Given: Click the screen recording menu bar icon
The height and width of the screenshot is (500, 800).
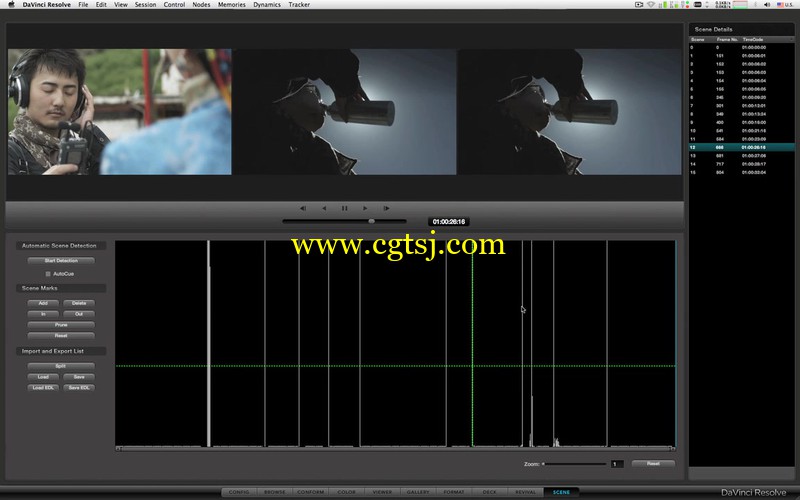Looking at the screenshot, I should [x=639, y=5].
